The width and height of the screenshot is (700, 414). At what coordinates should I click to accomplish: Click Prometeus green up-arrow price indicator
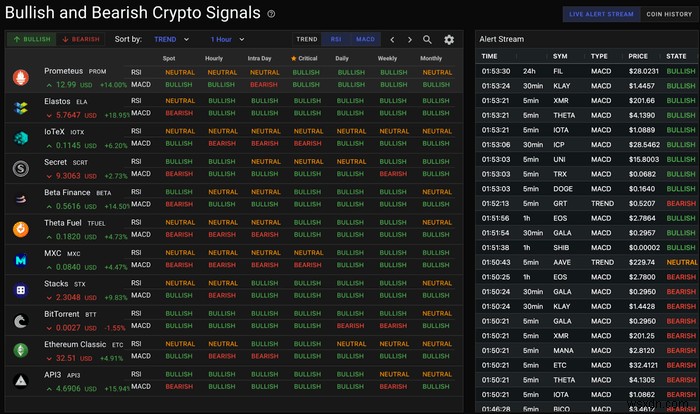tap(49, 85)
